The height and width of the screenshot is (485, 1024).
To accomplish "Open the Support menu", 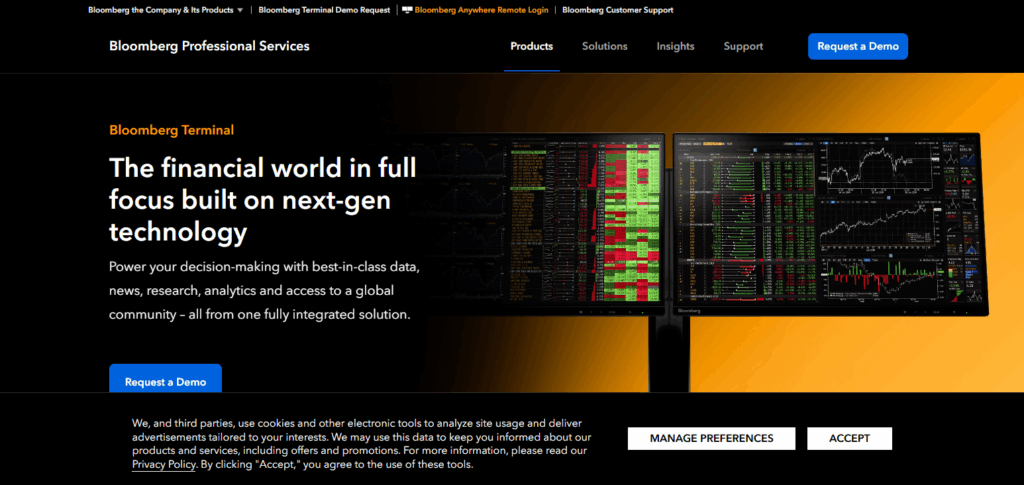I will 743,46.
